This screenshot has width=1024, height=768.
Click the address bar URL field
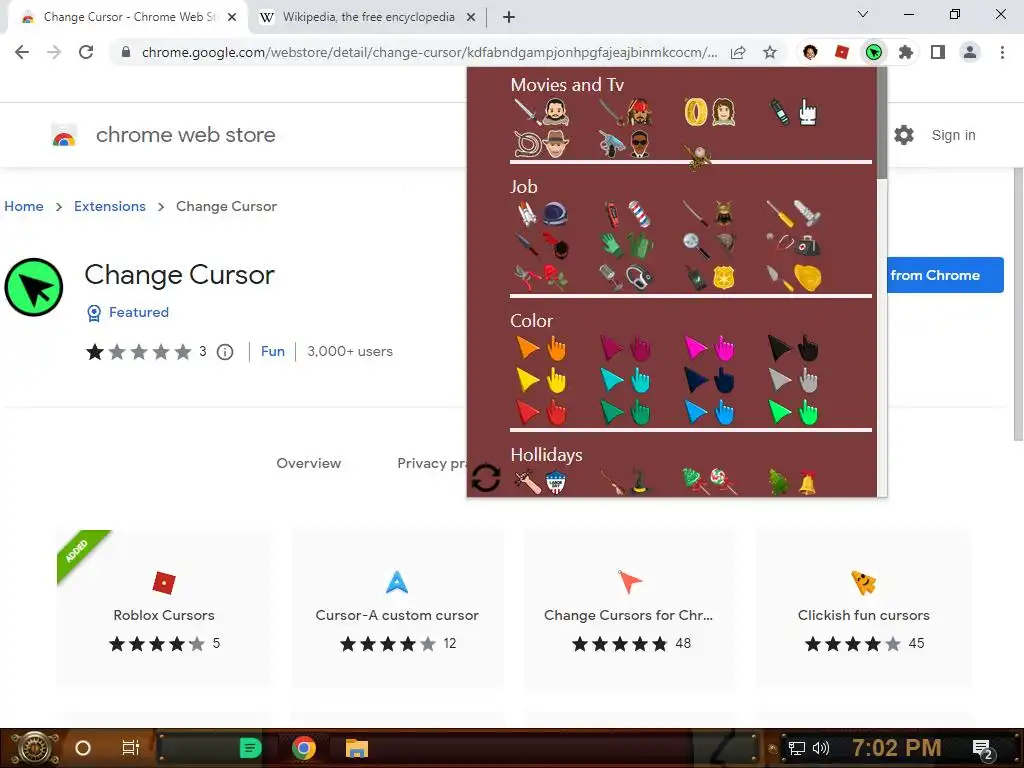click(429, 52)
